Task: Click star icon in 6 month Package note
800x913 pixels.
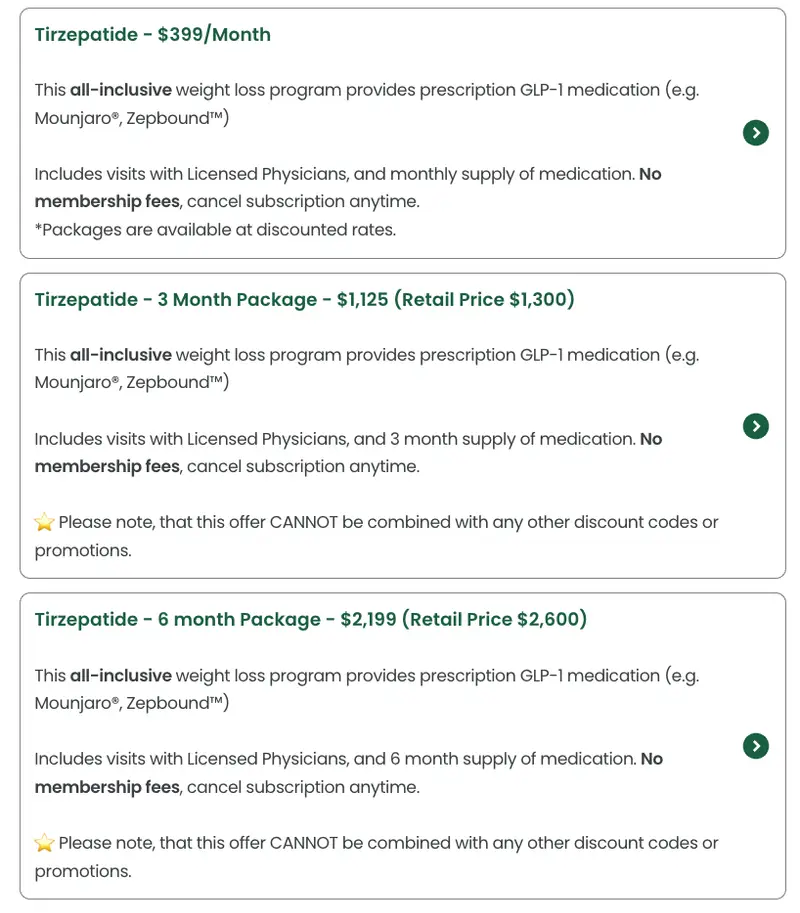Action: [44, 843]
